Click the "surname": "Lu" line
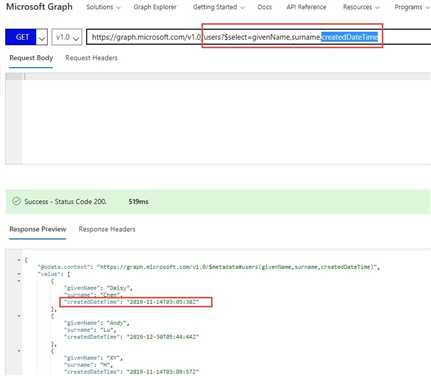 coord(90,330)
